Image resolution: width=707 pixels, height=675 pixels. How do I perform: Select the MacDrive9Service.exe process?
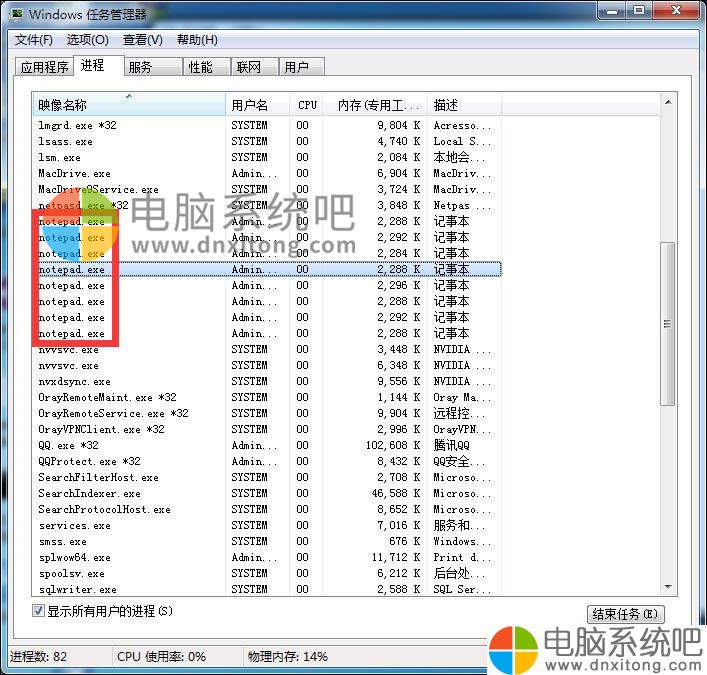click(266, 189)
